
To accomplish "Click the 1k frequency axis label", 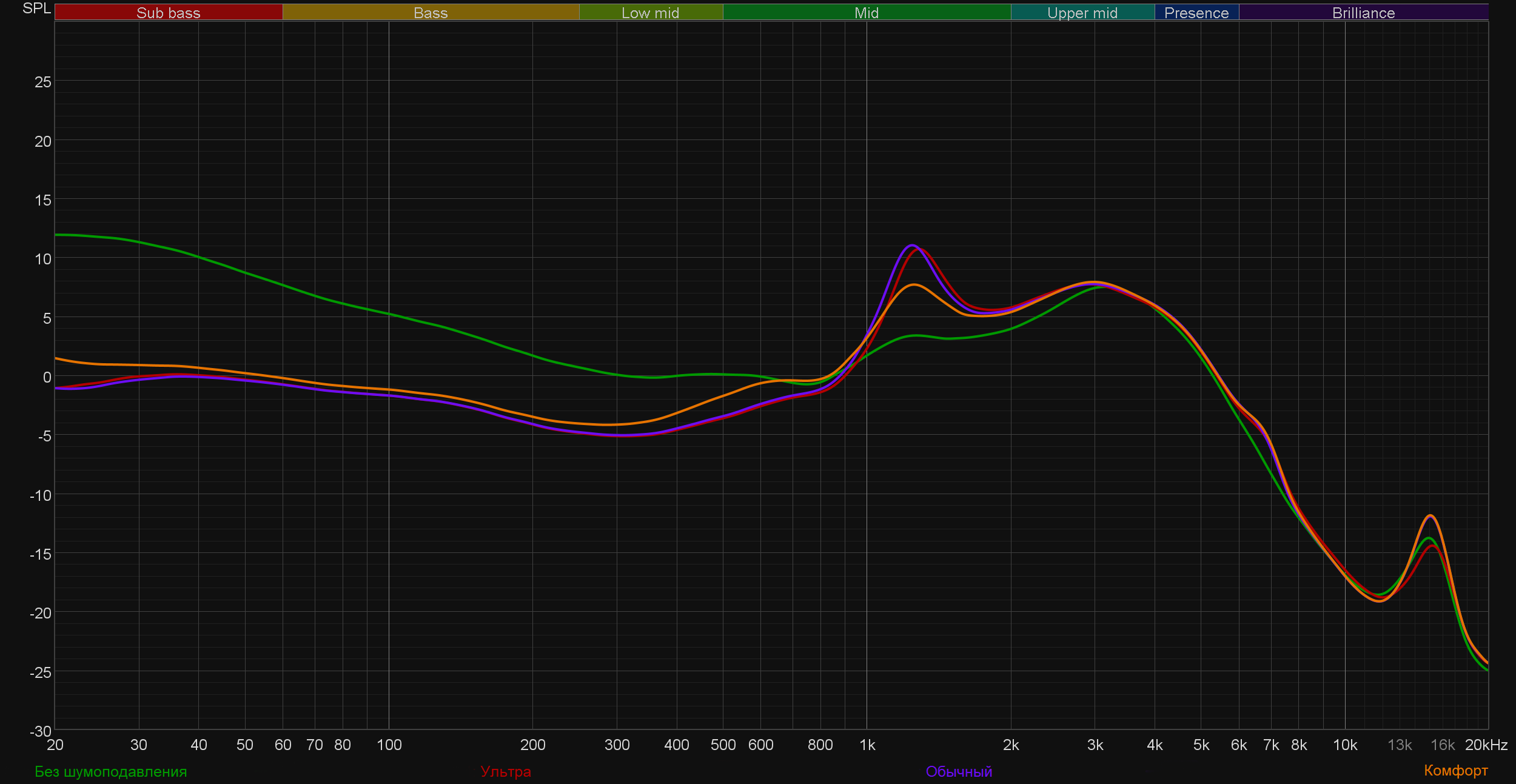I will 867,745.
